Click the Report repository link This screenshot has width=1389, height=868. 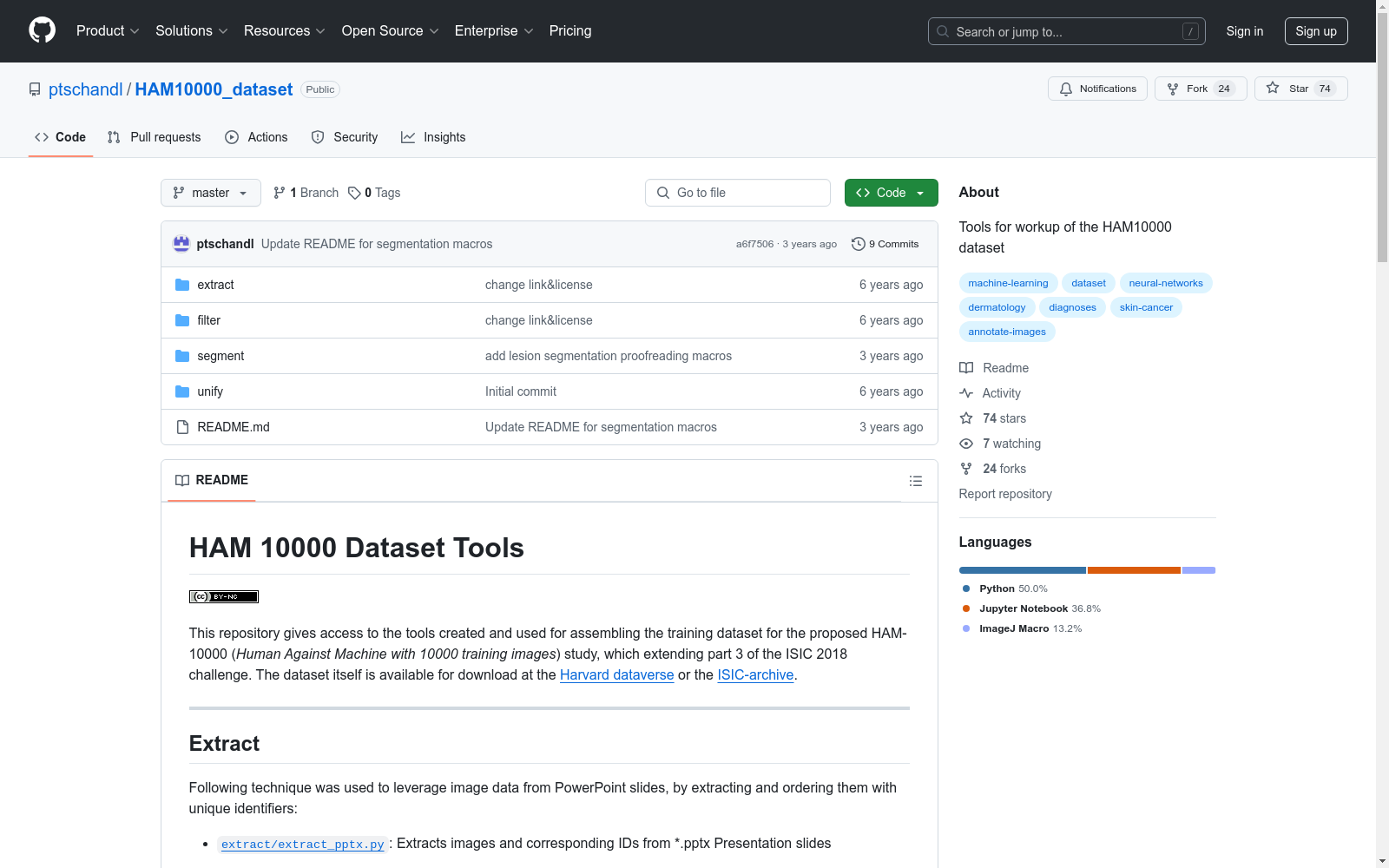click(1005, 494)
